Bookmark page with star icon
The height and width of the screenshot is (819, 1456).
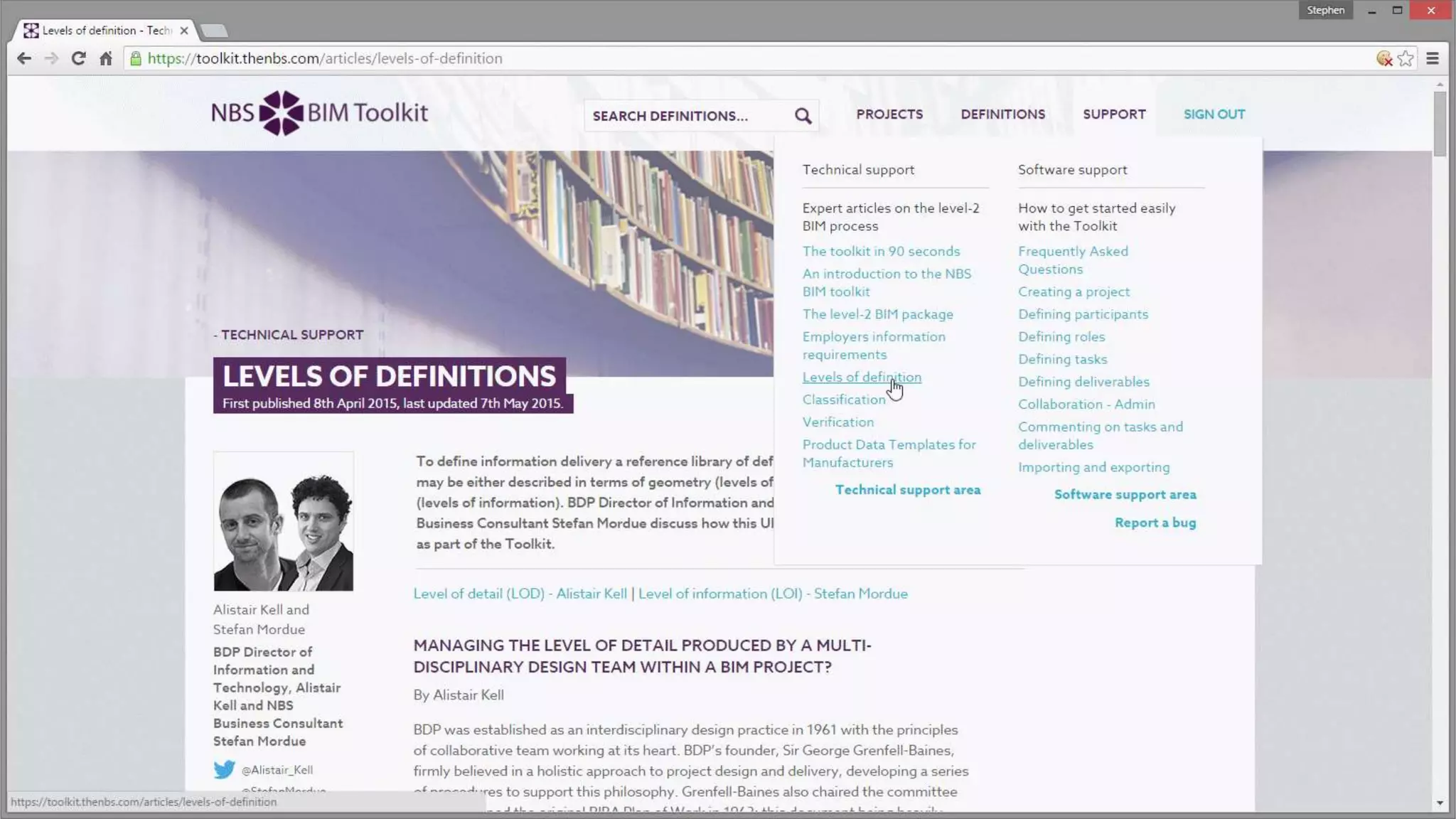point(1406,58)
